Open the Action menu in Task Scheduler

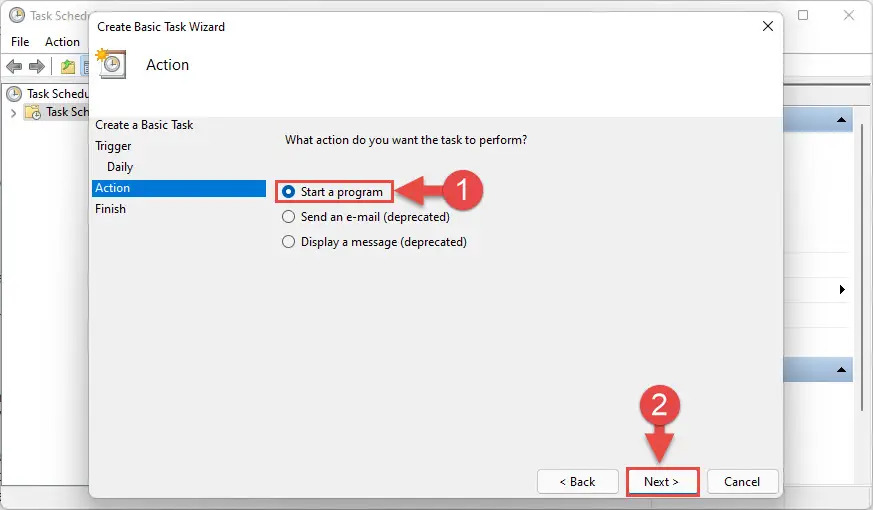pos(62,42)
